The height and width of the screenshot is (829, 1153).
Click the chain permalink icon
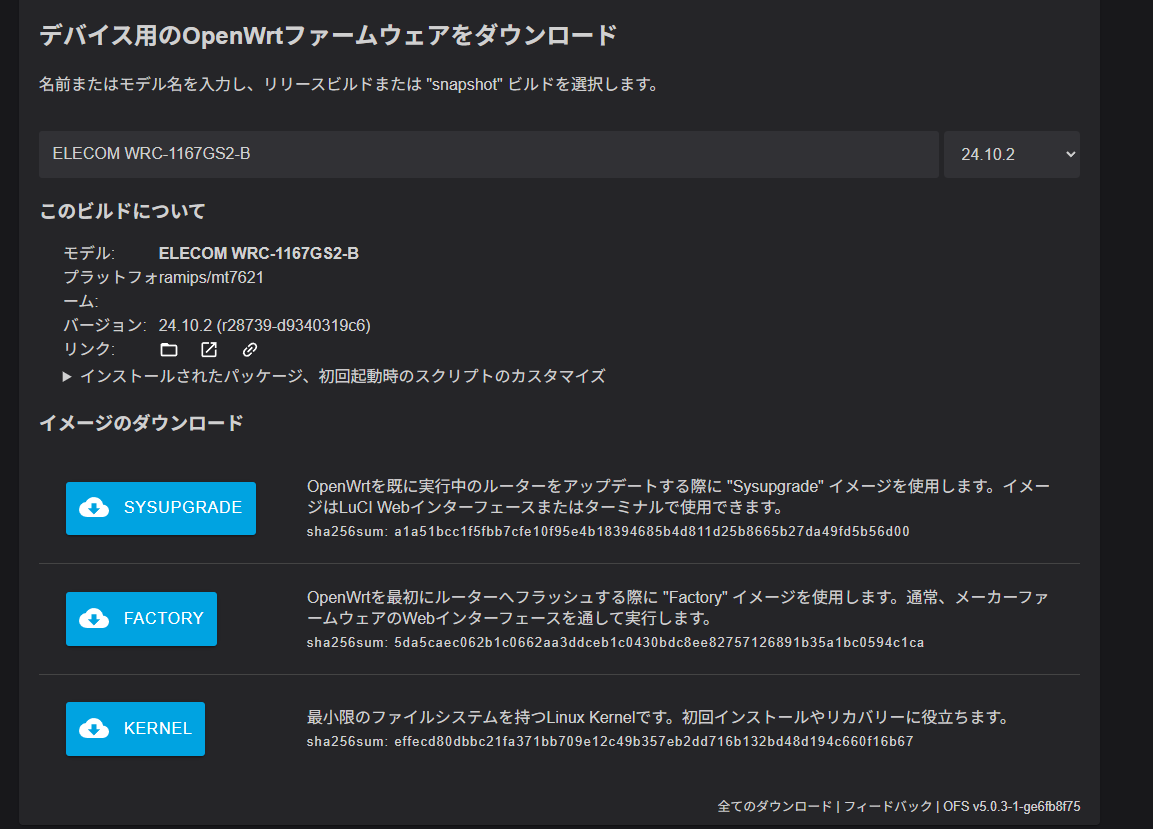pos(250,349)
